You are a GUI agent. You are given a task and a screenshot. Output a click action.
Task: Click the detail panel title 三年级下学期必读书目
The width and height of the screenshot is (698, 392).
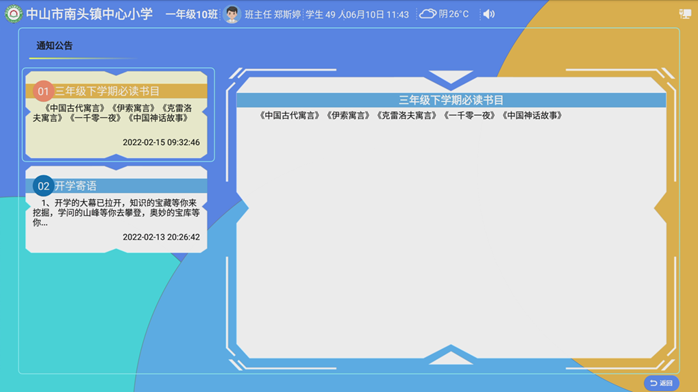point(451,100)
